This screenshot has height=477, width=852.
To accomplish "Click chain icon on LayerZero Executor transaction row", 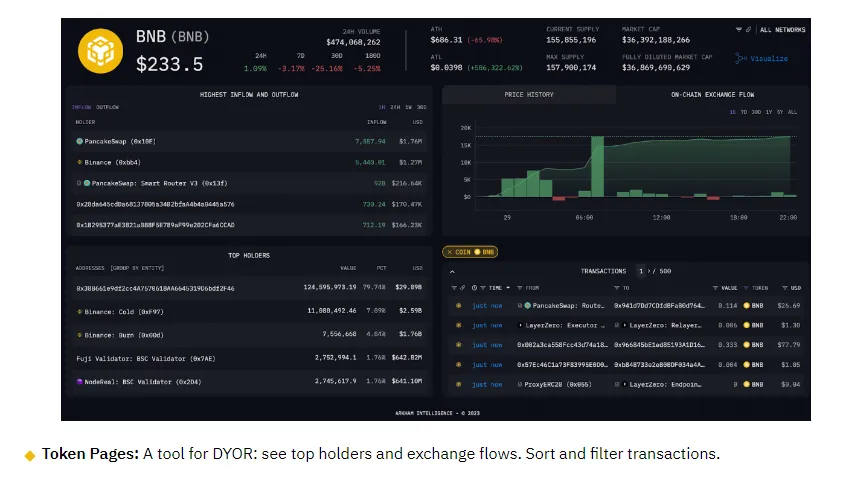I will 459,325.
